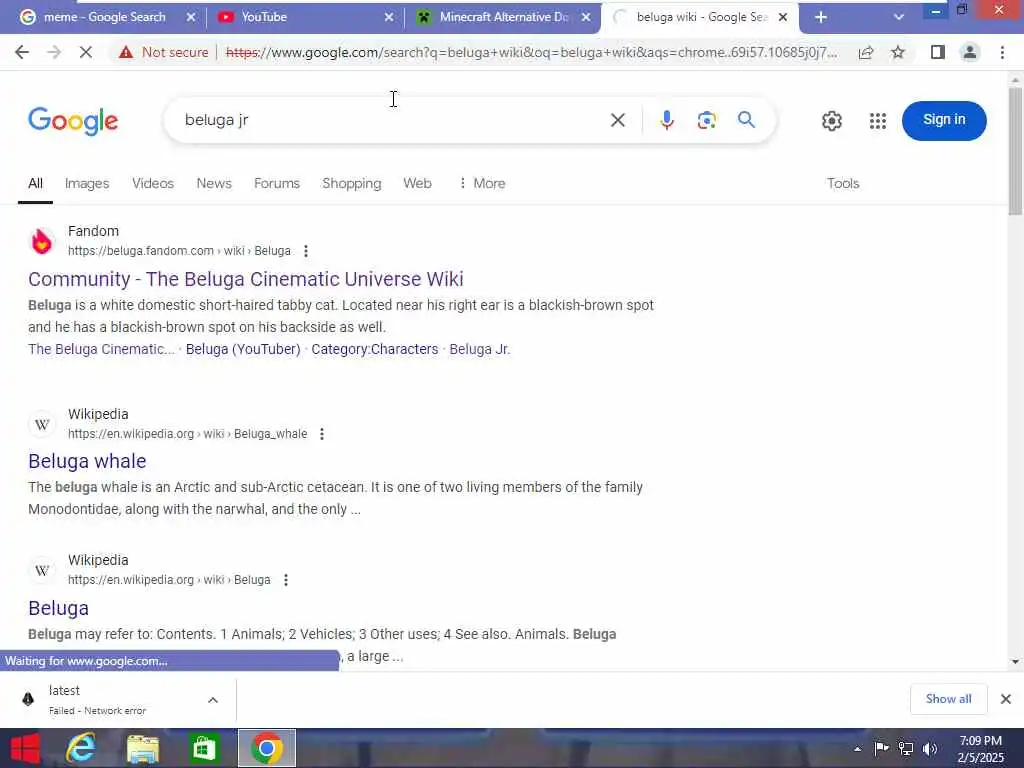Stop loading the page
Viewport: 1024px width, 768px height.
(86, 52)
